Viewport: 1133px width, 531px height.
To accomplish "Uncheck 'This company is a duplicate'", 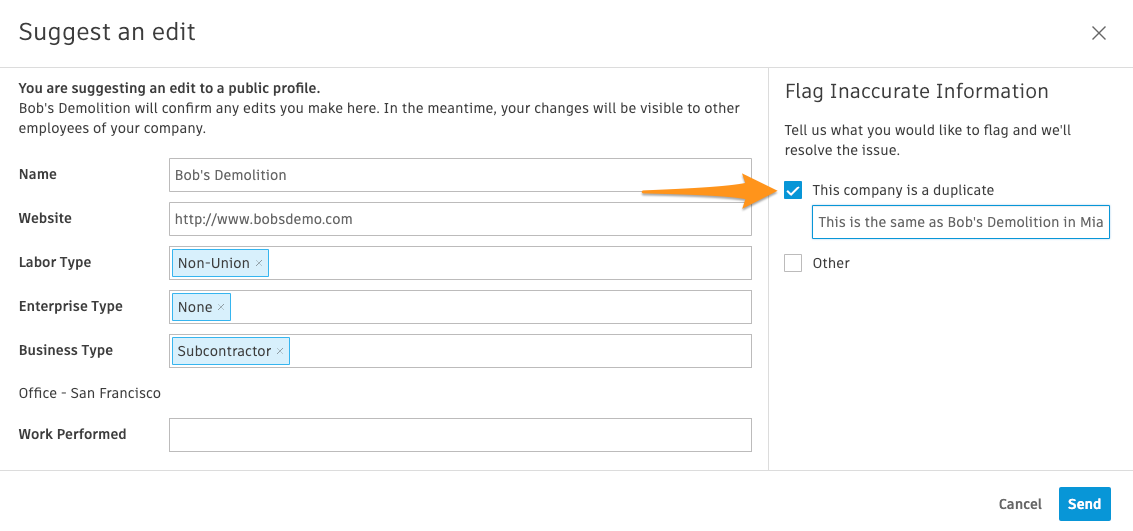I will pos(793,190).
